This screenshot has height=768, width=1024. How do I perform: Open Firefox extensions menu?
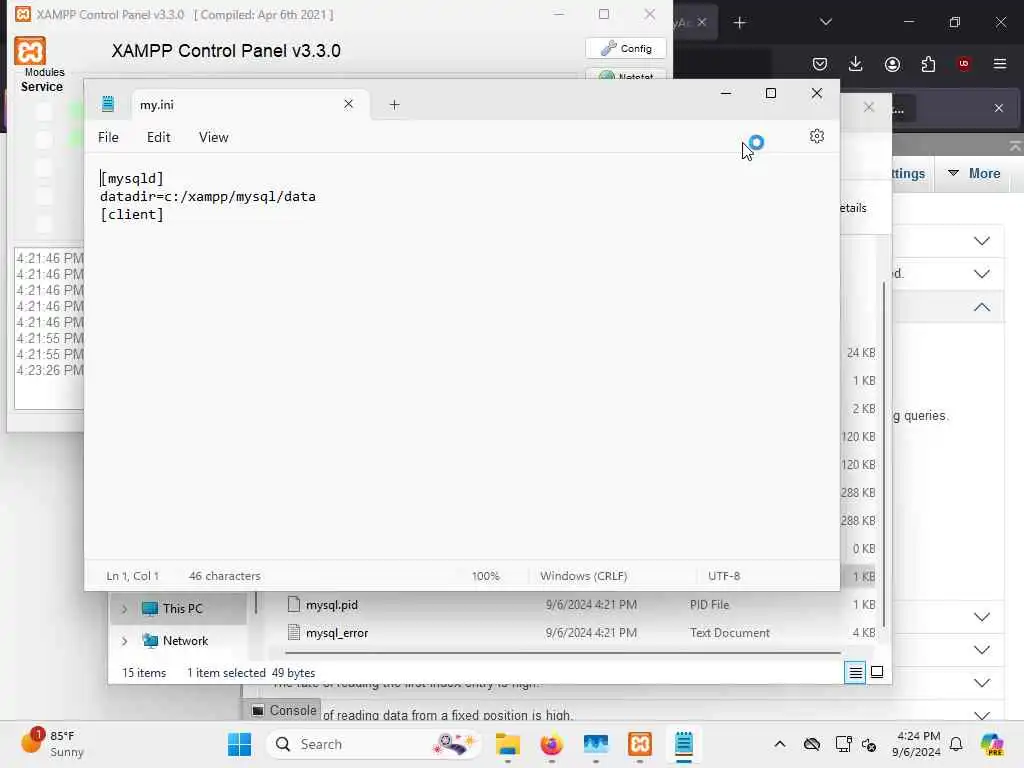tap(928, 64)
